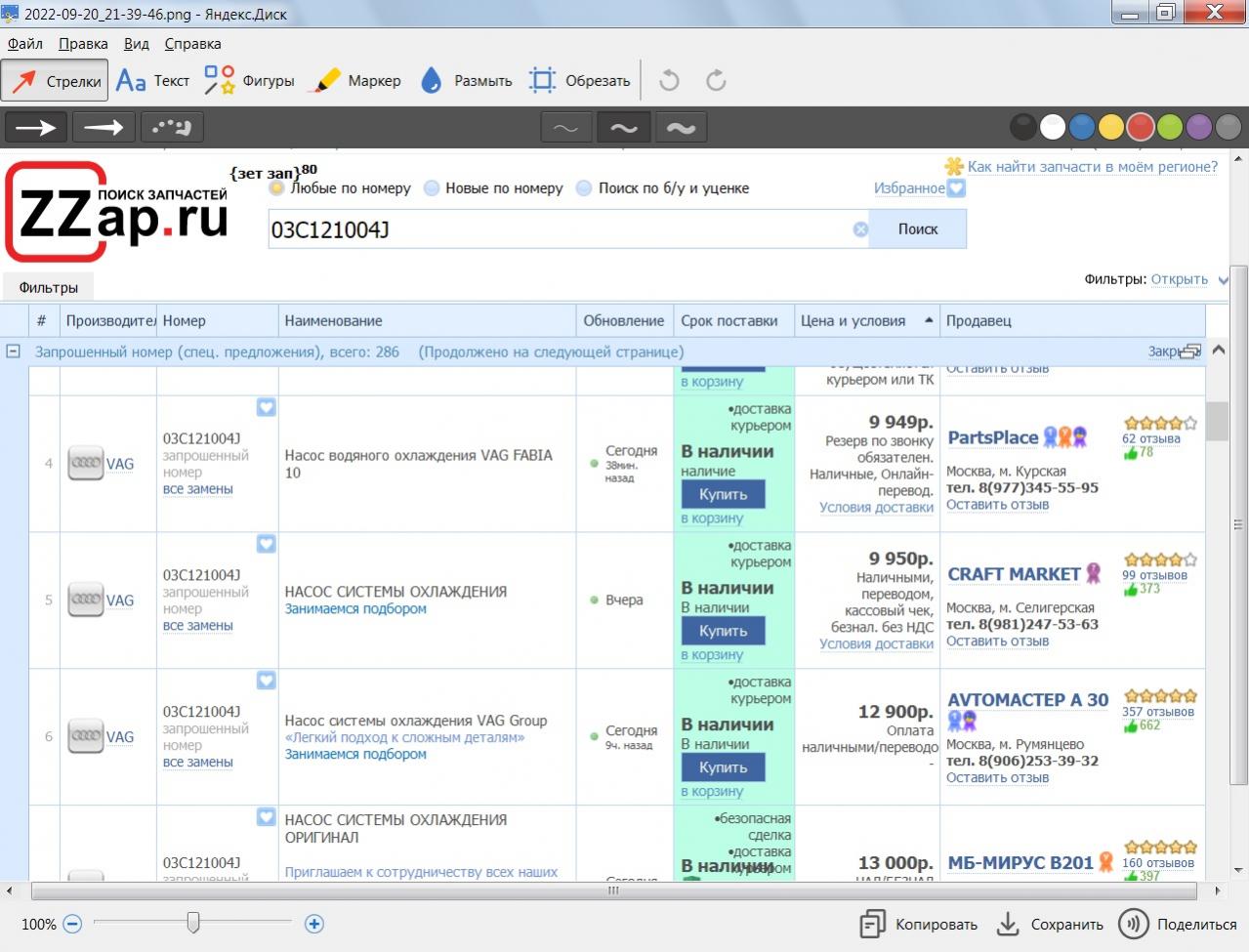The image size is (1249, 952).
Task: Open the Вид menu
Action: 137,44
